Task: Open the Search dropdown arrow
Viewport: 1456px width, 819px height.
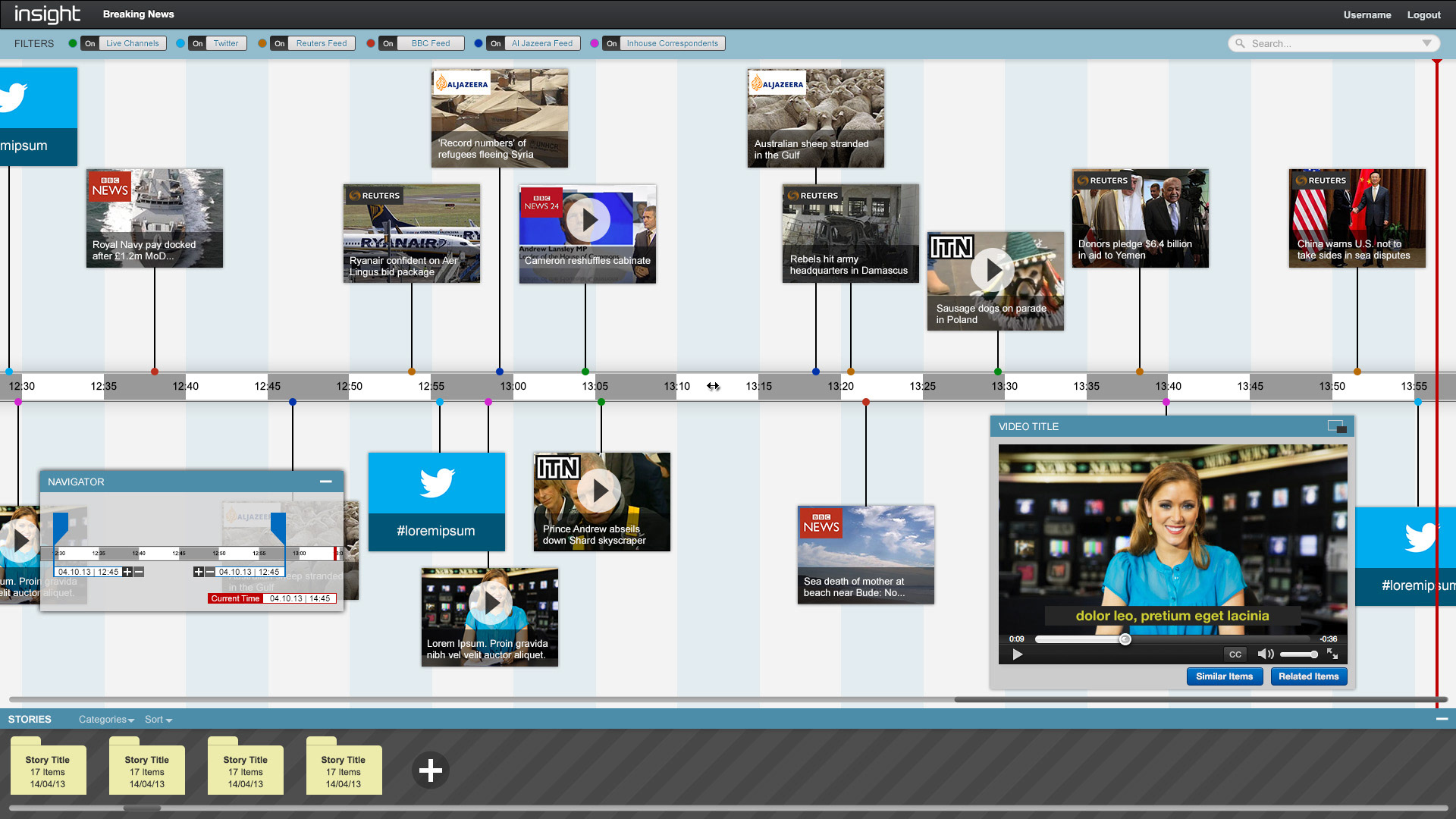Action: click(x=1426, y=43)
